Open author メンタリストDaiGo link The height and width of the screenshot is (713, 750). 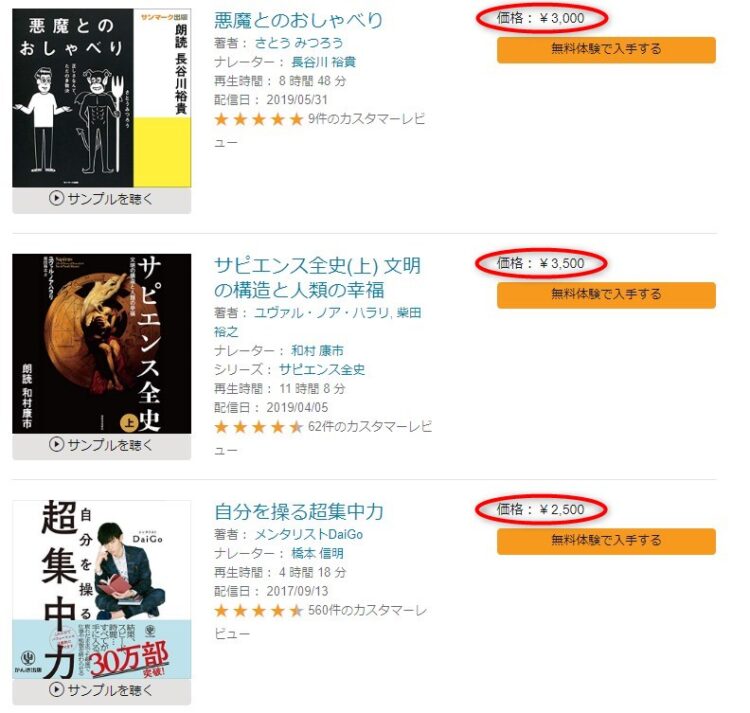coord(309,534)
